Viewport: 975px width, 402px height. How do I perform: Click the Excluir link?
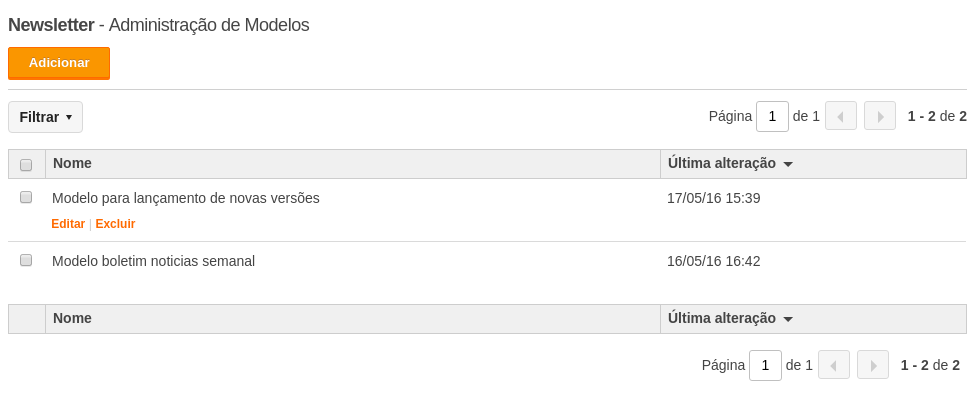115,224
